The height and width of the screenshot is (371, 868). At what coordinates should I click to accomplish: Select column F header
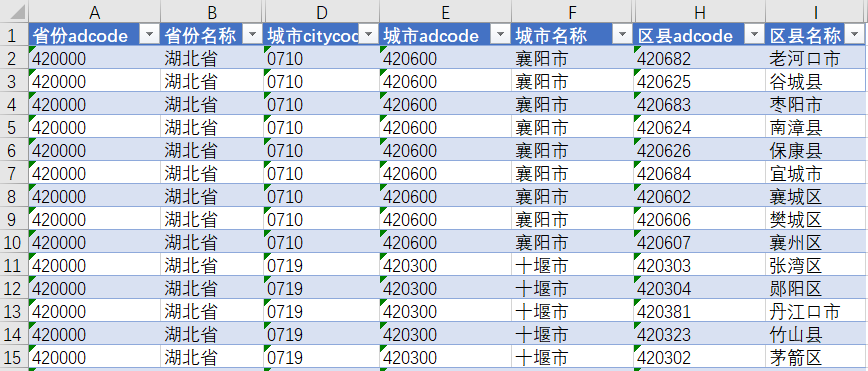[x=572, y=12]
